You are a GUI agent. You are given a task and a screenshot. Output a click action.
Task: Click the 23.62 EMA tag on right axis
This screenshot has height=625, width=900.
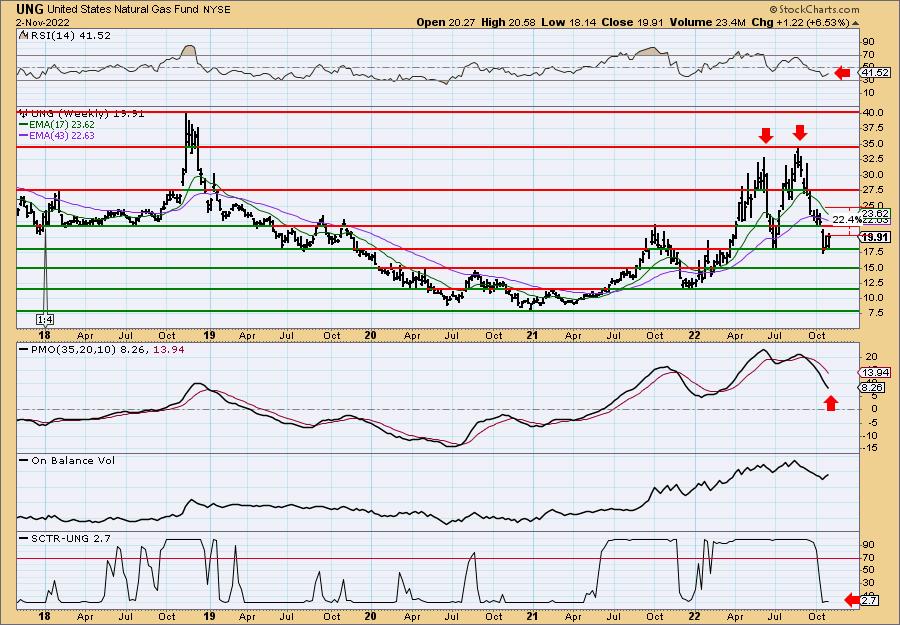[x=876, y=212]
